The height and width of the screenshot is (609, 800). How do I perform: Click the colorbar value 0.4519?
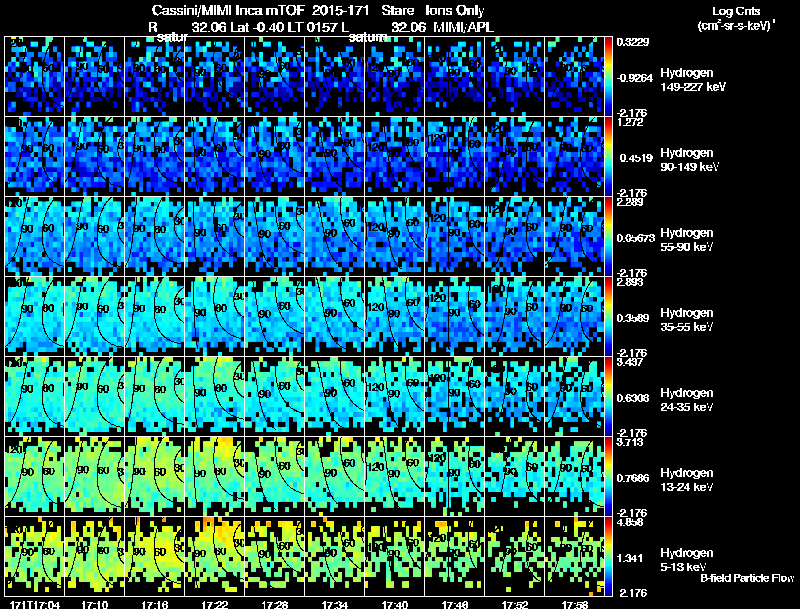[636, 158]
